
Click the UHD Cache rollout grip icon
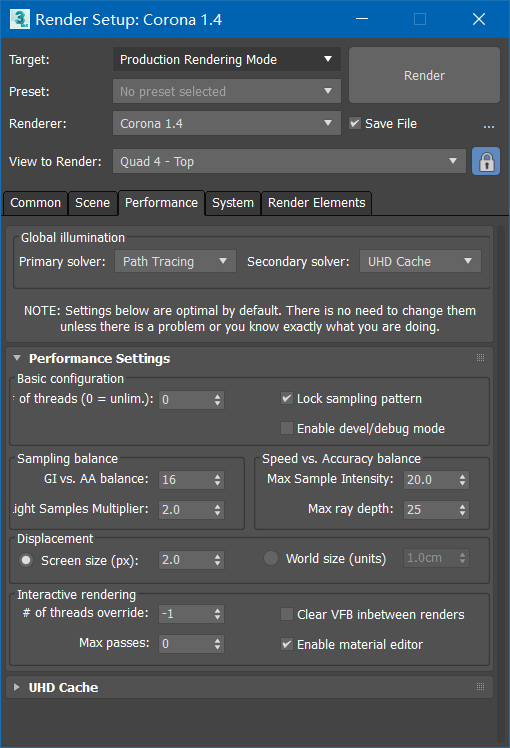480,687
